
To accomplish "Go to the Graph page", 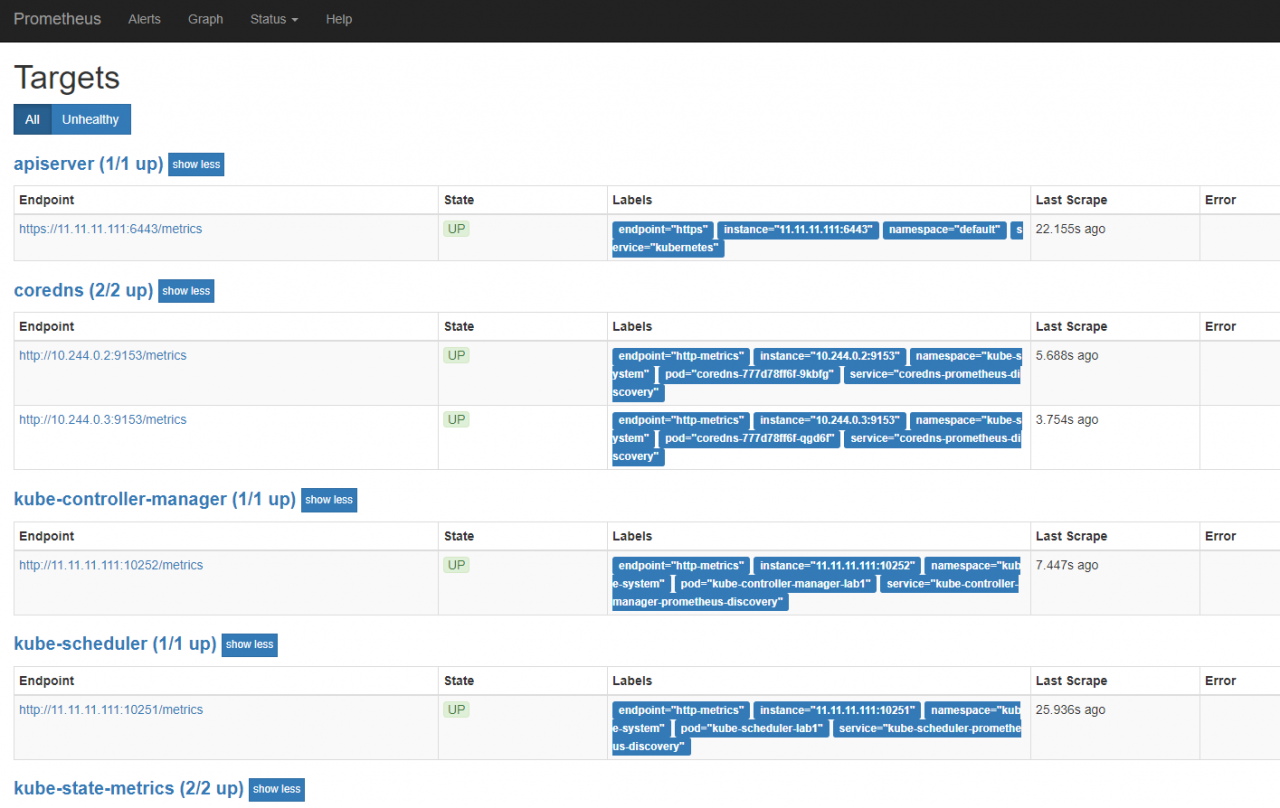I will click(205, 19).
